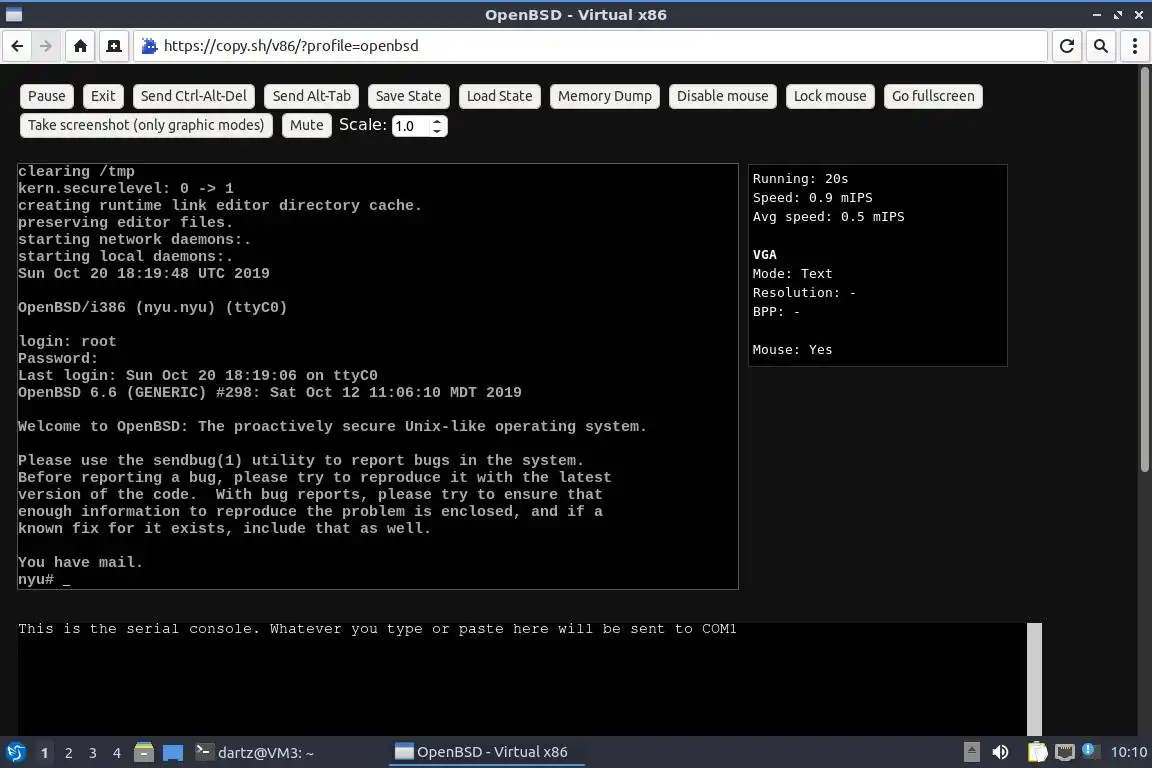
Task: Open the volume speaker icon in tray
Action: point(1000,752)
